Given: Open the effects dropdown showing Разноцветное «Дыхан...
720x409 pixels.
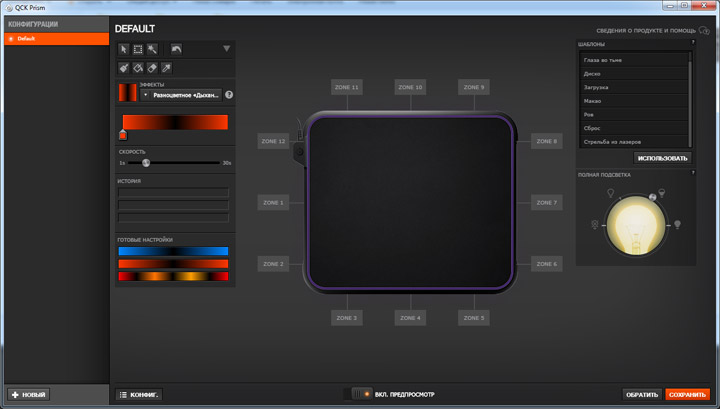Looking at the screenshot, I should pos(181,95).
